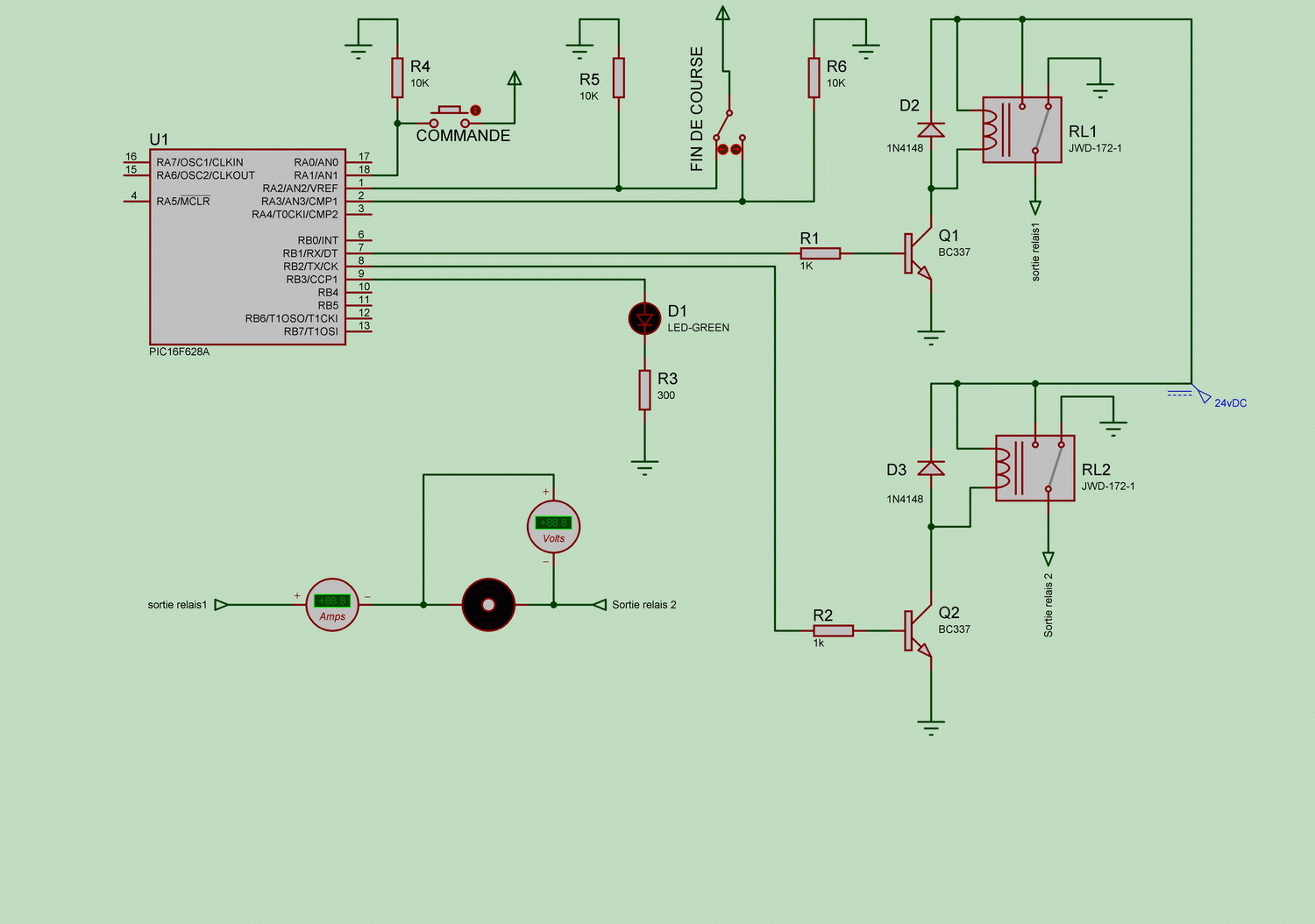Click the Amps ammeter instrument
The height and width of the screenshot is (924, 1315).
point(332,604)
